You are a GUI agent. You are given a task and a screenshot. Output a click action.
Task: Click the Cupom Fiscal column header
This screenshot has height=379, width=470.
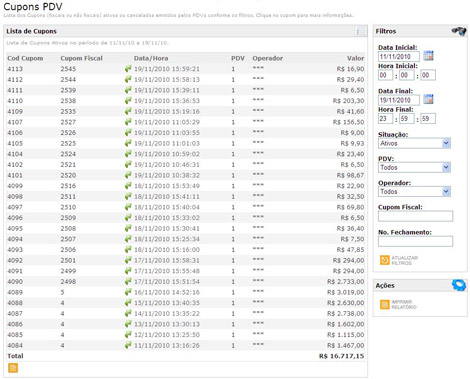coord(81,58)
